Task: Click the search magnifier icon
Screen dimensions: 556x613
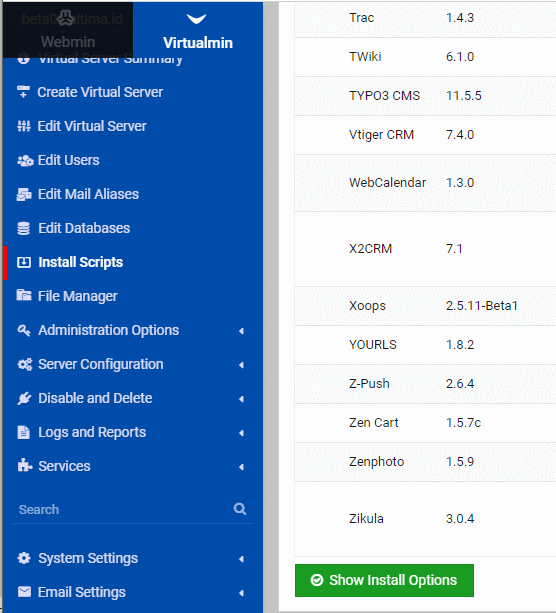Action: (x=240, y=509)
